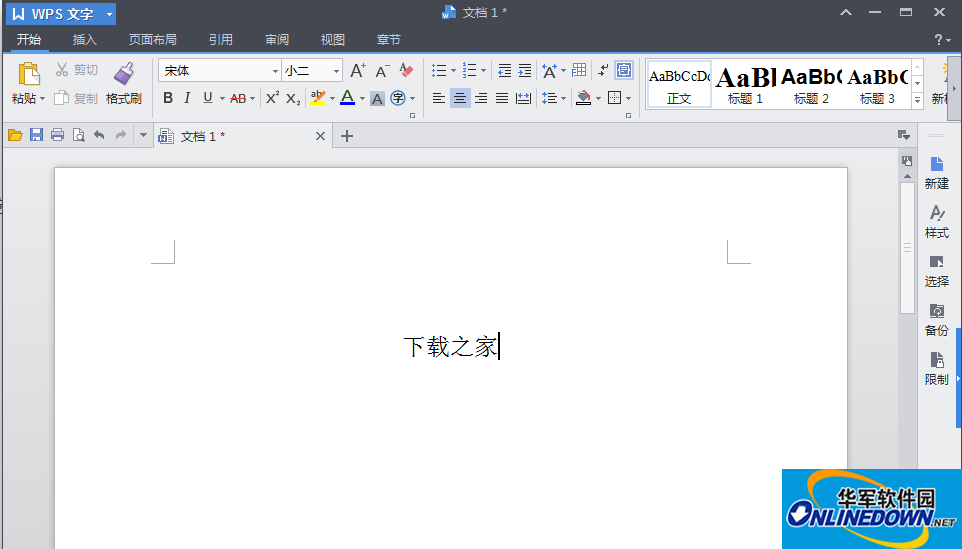Viewport: 962px width, 549px height.
Task: Open WPS 文字 application menu arrow
Action: pyautogui.click(x=109, y=13)
